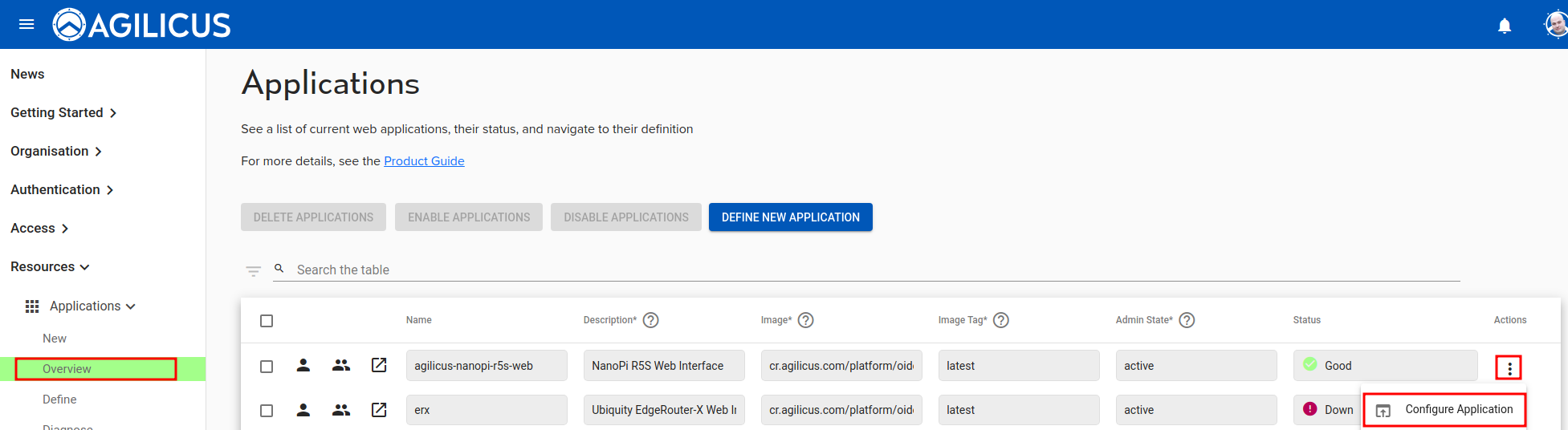
Task: Click the help icon next to Description
Action: tap(651, 320)
